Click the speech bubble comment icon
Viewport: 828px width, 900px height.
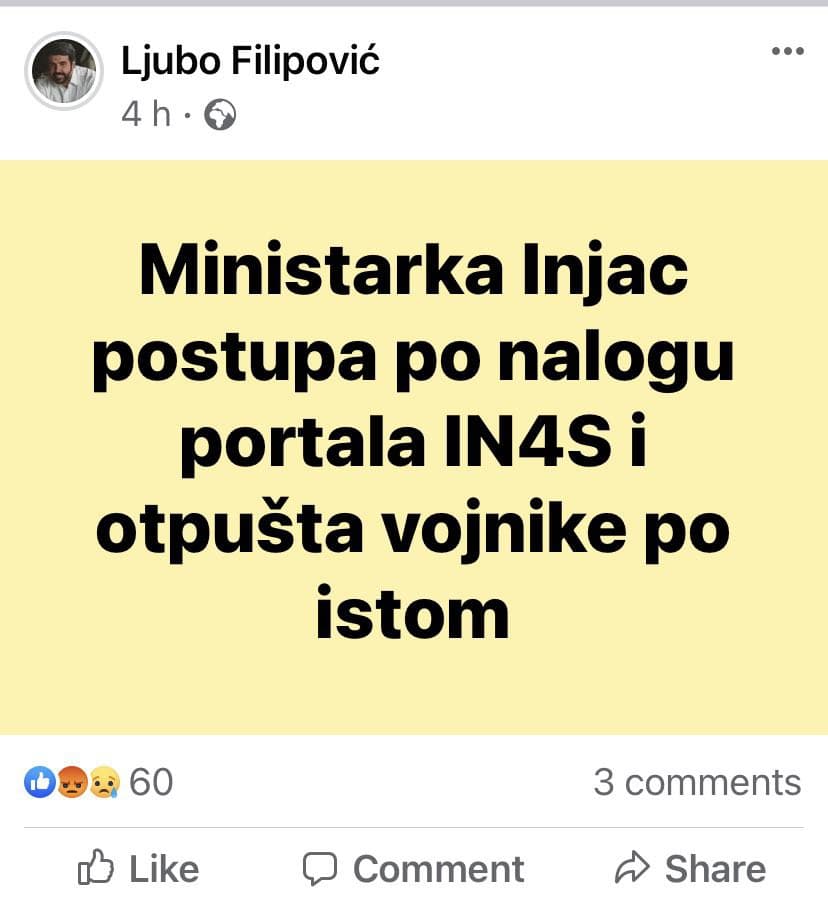point(320,868)
